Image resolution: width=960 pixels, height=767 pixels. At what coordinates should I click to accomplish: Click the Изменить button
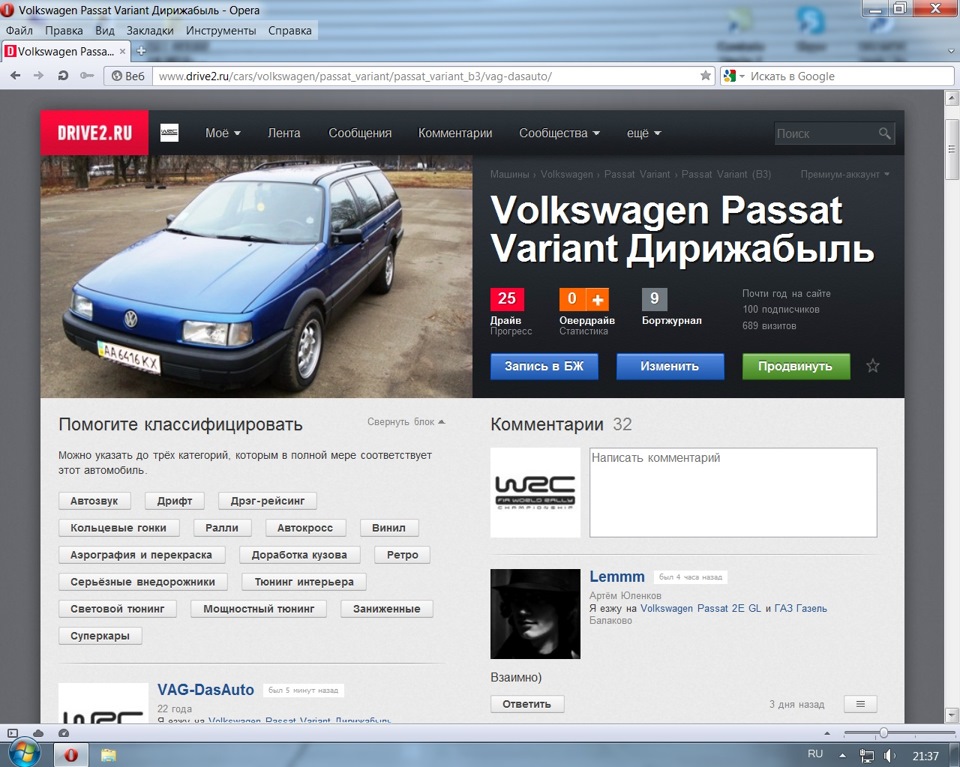(x=670, y=366)
